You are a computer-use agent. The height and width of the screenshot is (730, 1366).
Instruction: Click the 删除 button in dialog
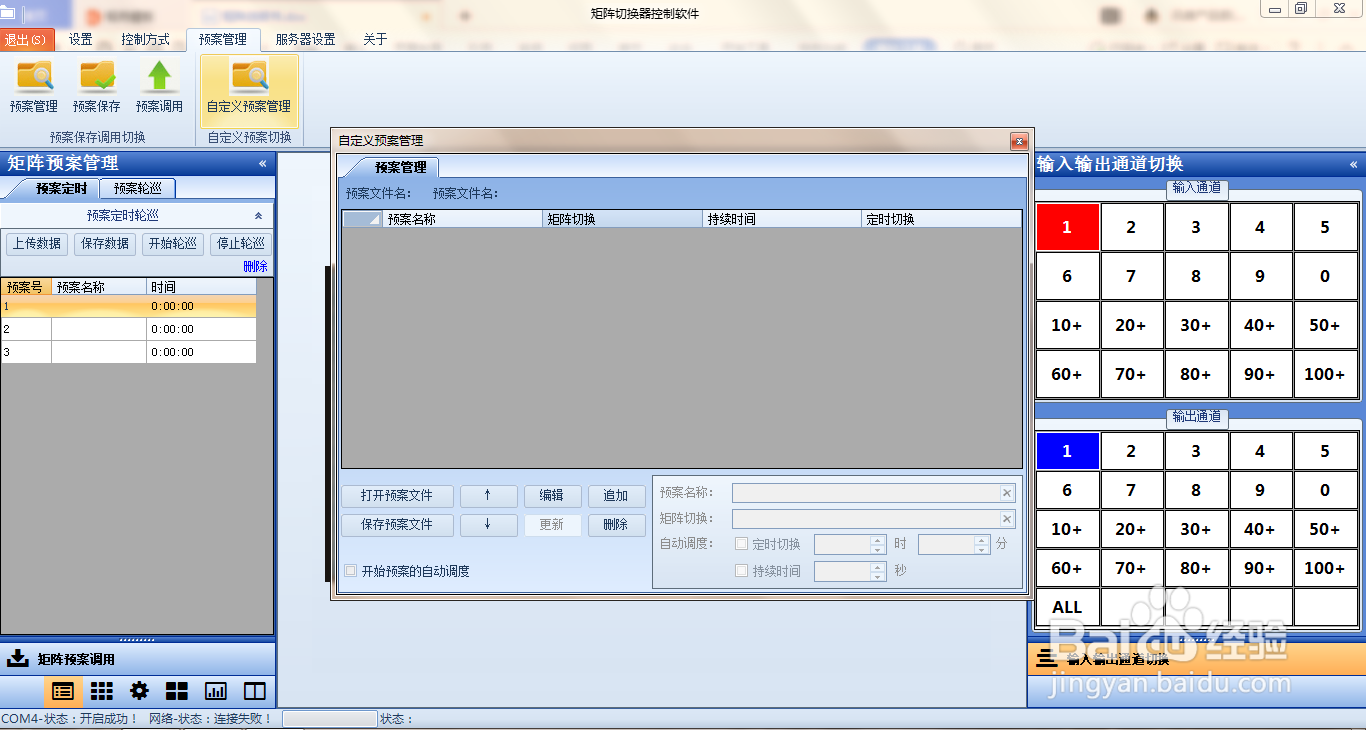pyautogui.click(x=616, y=524)
